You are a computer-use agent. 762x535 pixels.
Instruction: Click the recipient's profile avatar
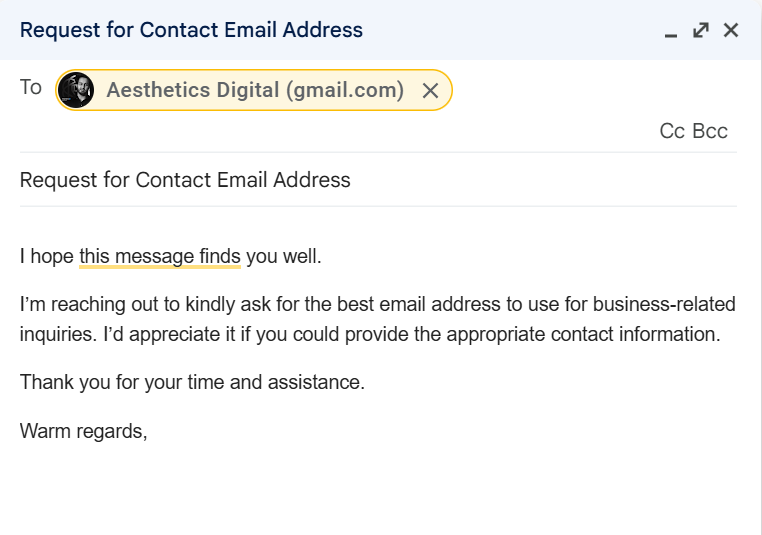[76, 90]
